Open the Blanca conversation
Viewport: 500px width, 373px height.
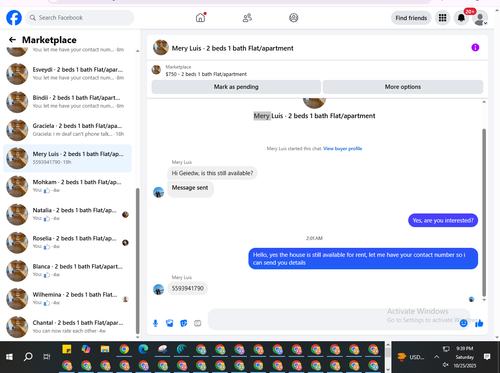(x=67, y=271)
